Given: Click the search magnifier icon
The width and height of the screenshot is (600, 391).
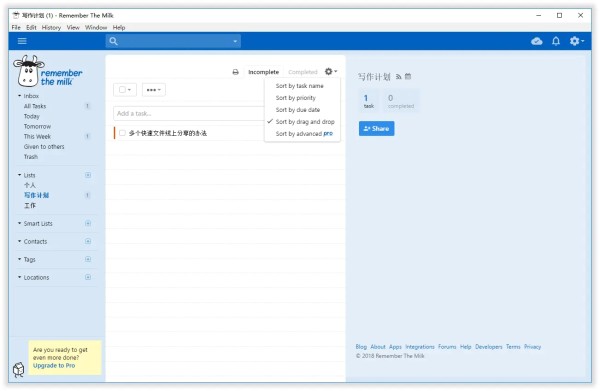Looking at the screenshot, I should [x=113, y=41].
